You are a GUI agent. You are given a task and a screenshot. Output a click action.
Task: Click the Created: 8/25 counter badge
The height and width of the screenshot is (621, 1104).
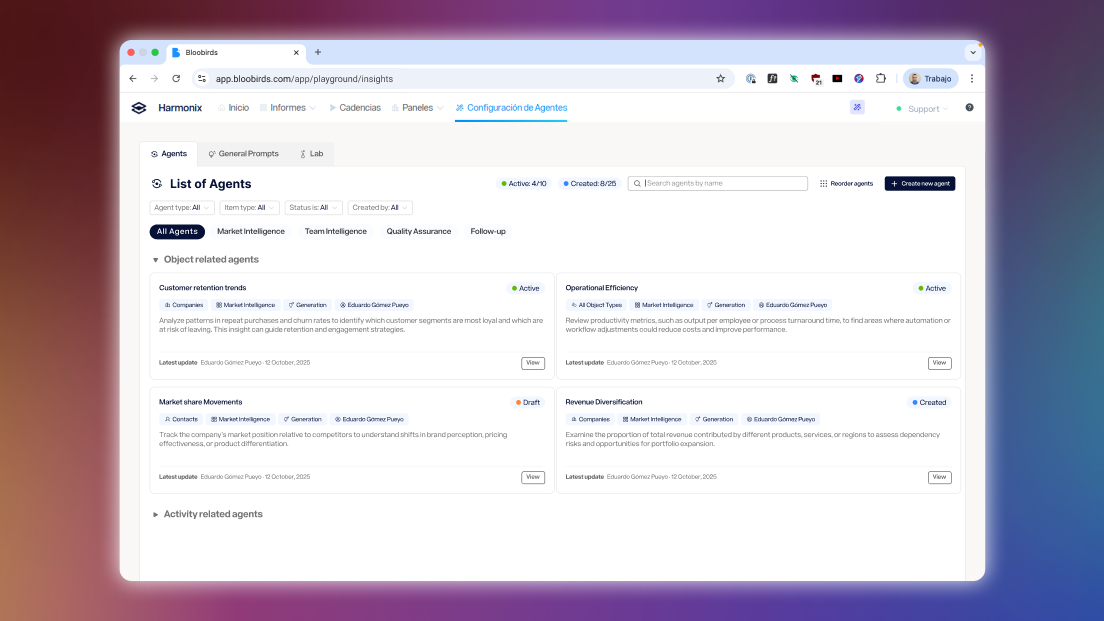(590, 184)
